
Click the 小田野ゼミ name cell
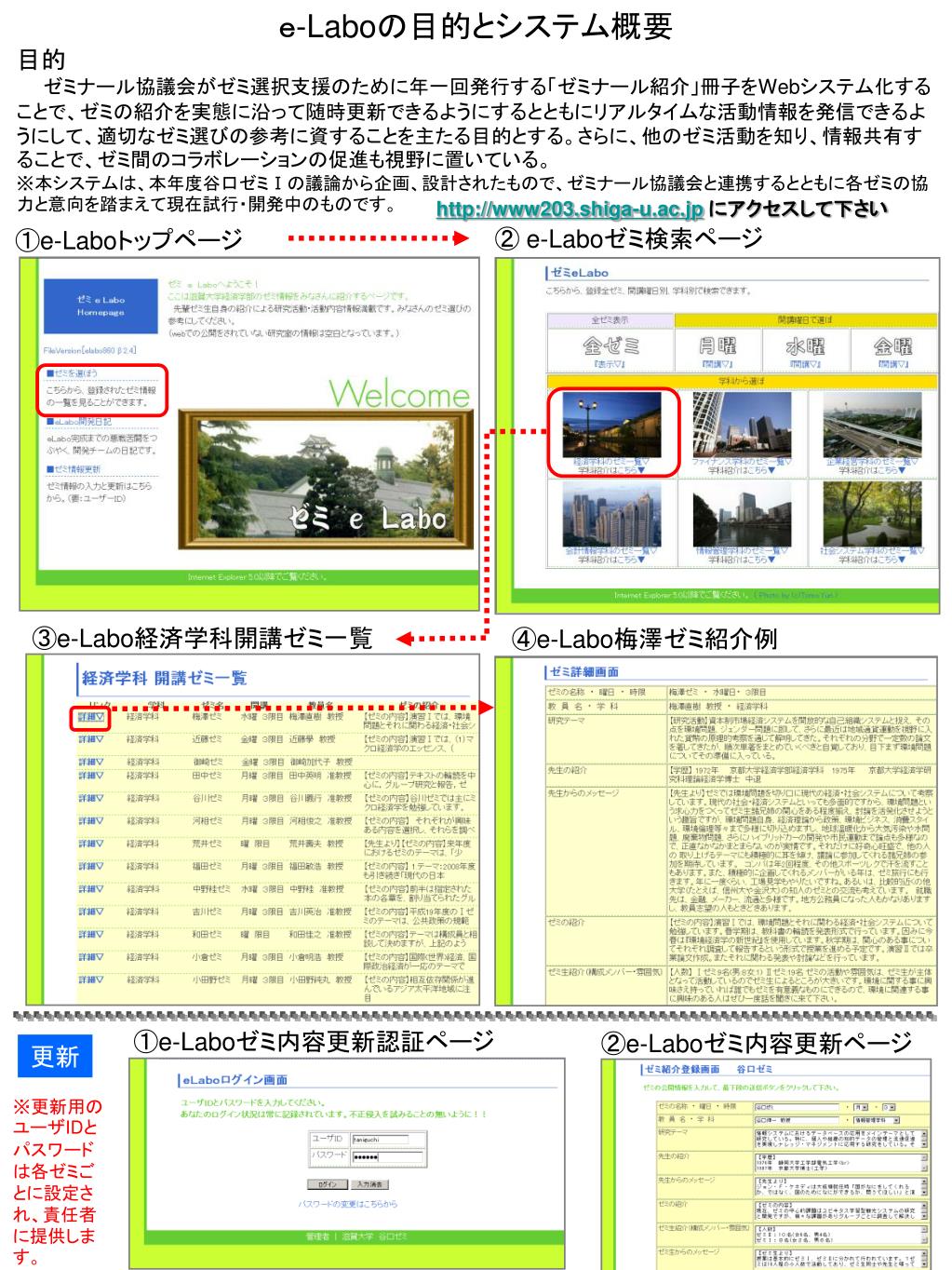pyautogui.click(x=210, y=980)
